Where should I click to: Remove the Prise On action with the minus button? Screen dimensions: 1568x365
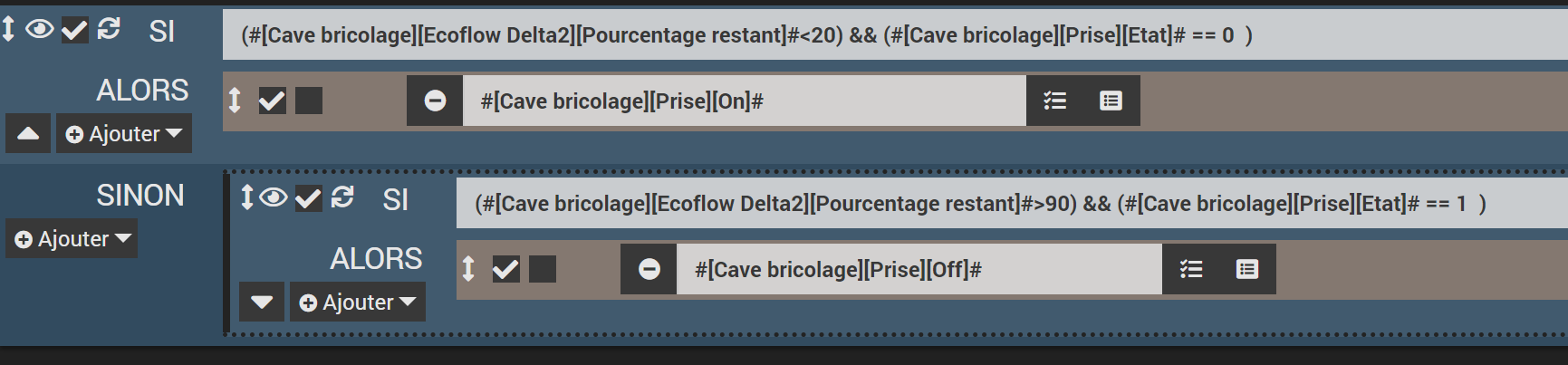(435, 101)
